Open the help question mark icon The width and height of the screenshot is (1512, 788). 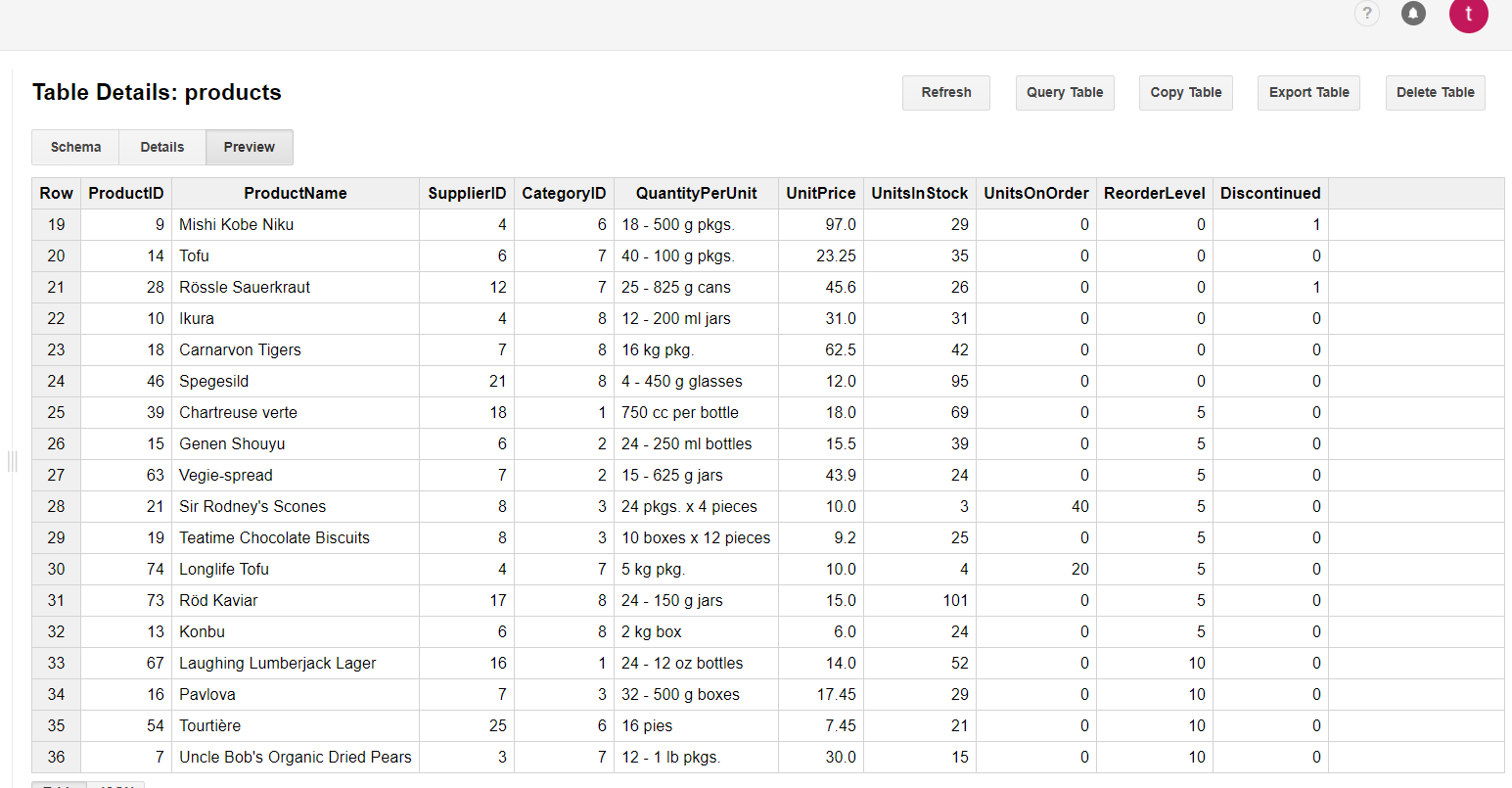(x=1366, y=14)
